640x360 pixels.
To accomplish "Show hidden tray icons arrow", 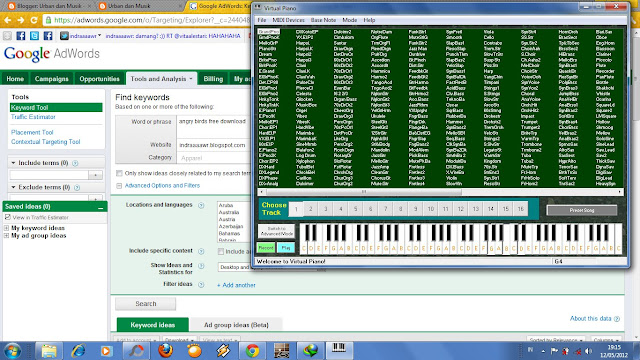I will click(x=543, y=351).
